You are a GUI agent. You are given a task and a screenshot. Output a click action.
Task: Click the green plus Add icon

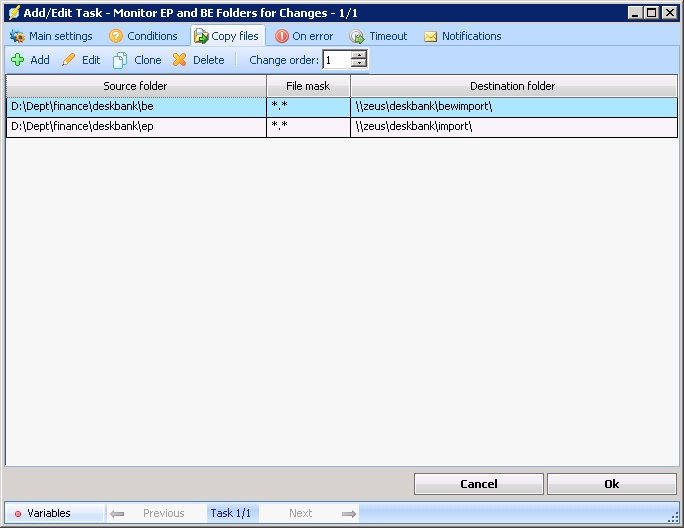tap(17, 60)
